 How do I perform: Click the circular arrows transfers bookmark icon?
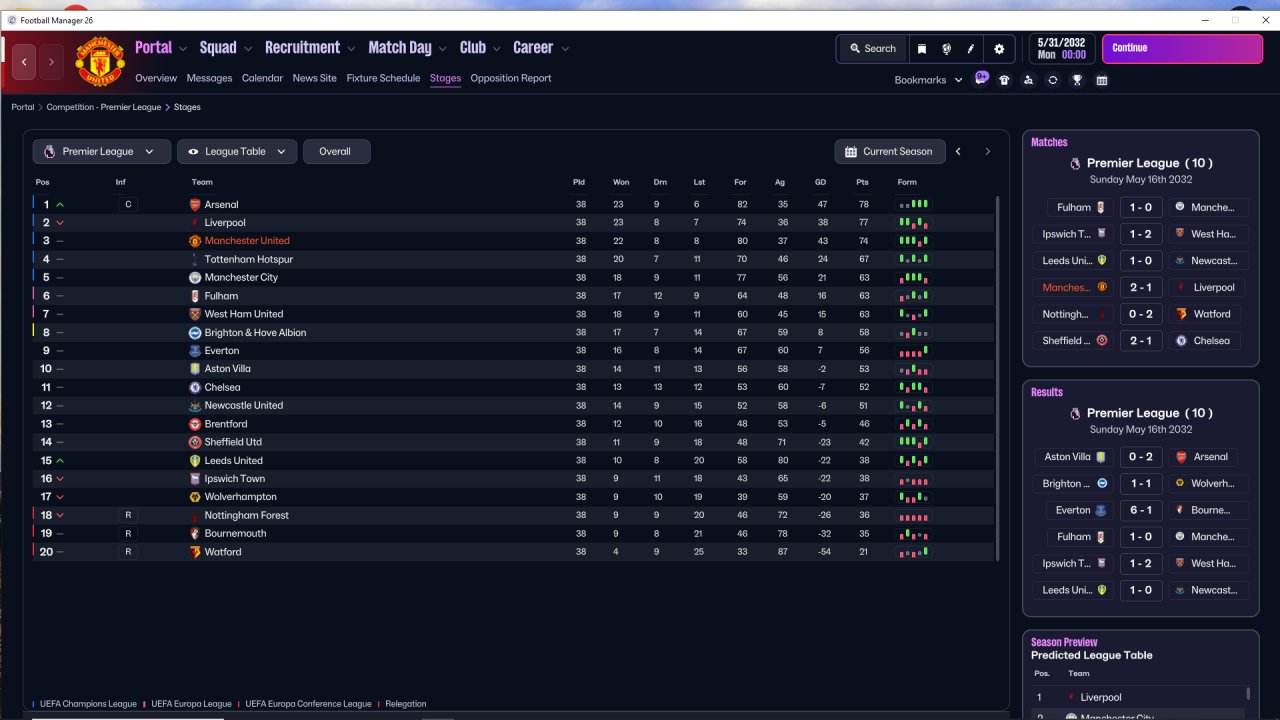point(1052,80)
